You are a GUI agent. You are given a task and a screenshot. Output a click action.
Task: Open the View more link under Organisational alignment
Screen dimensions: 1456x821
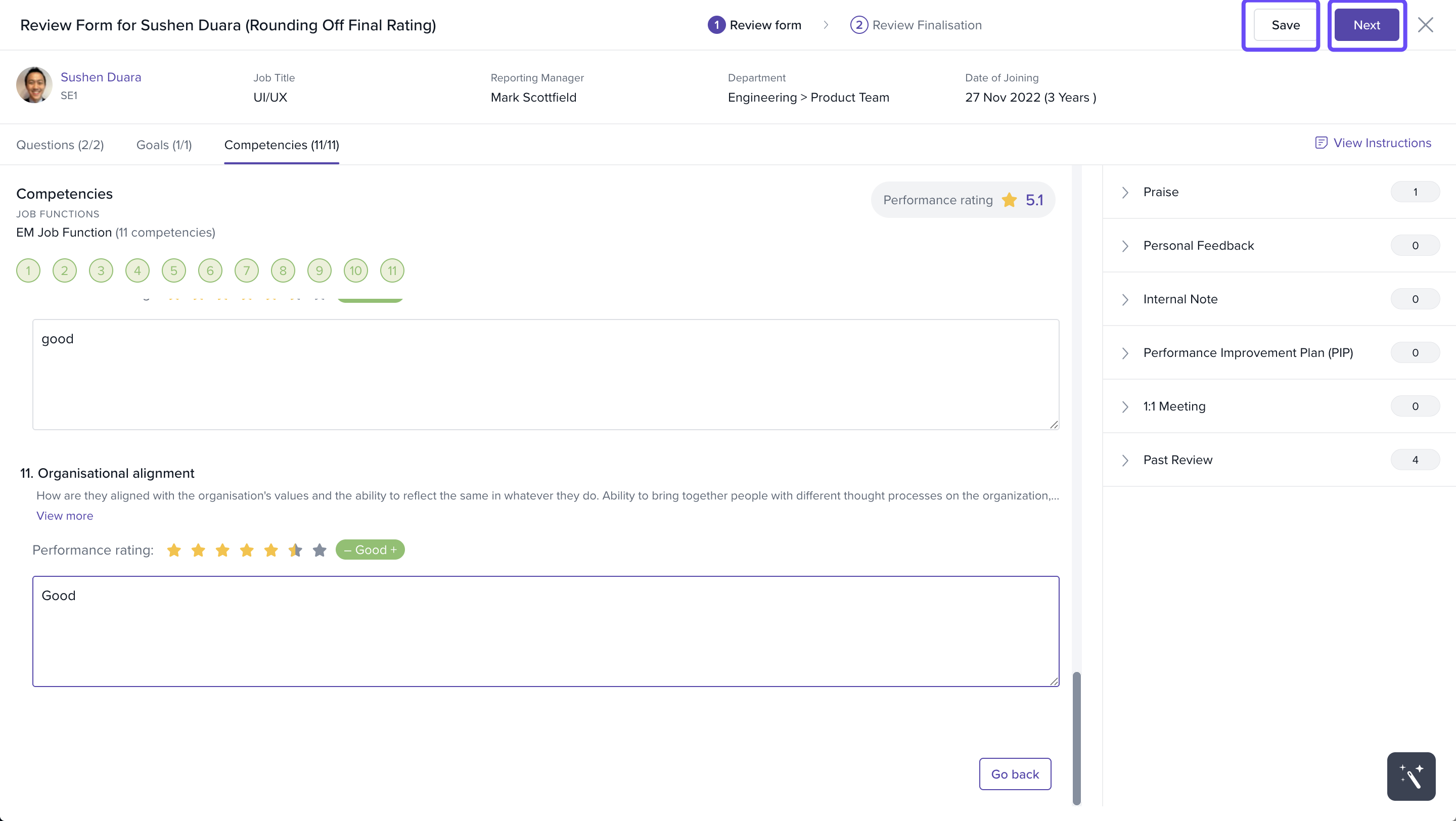[x=64, y=515]
